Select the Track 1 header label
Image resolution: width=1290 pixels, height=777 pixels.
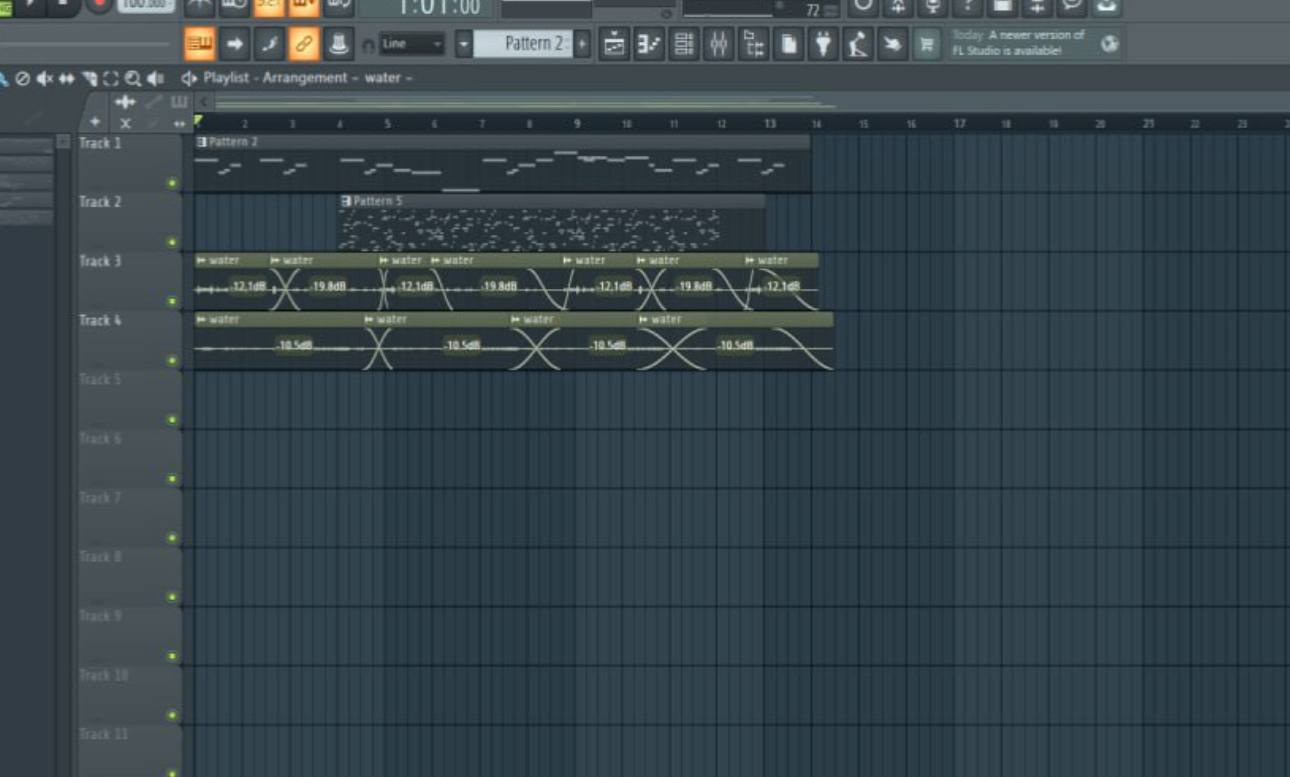tap(100, 143)
